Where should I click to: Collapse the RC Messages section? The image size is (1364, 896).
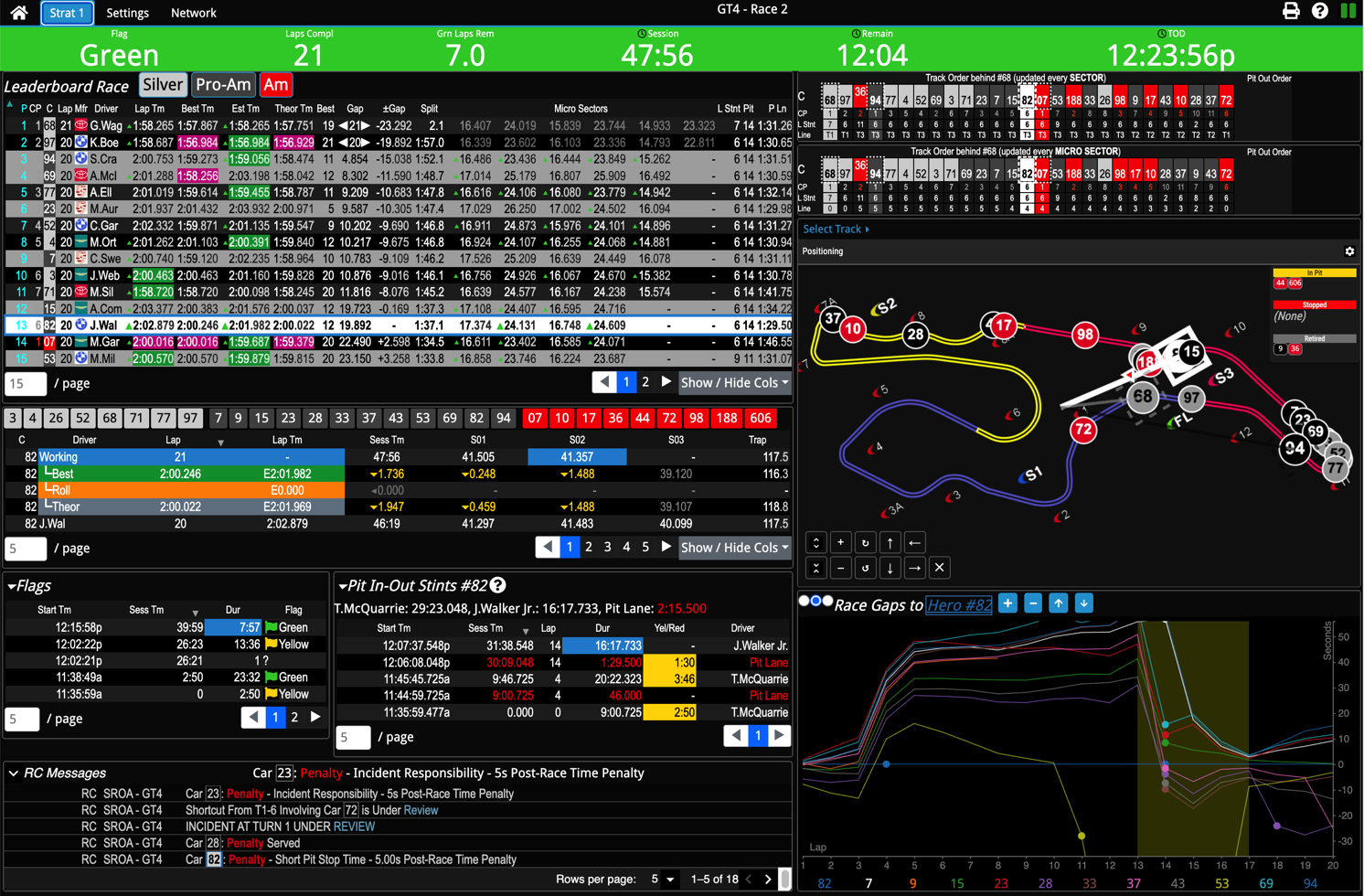[x=14, y=773]
